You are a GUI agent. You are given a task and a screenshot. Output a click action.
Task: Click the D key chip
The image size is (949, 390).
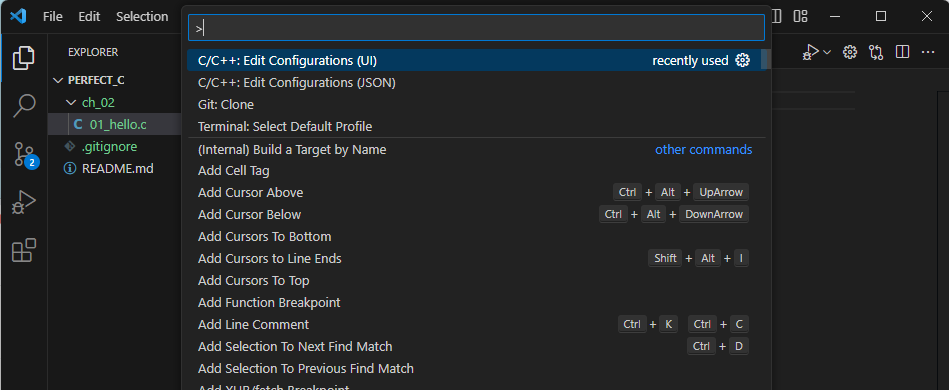(x=739, y=346)
